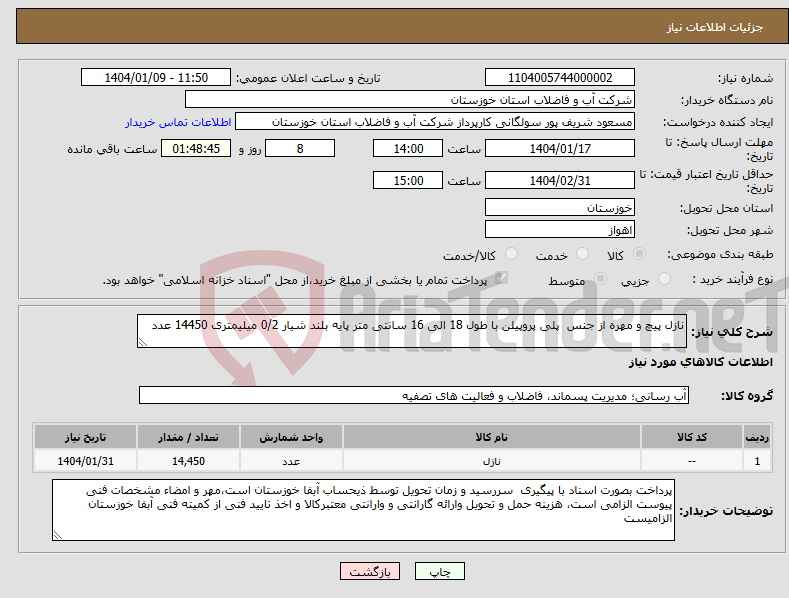Click the buyer notes textarea

(363, 510)
